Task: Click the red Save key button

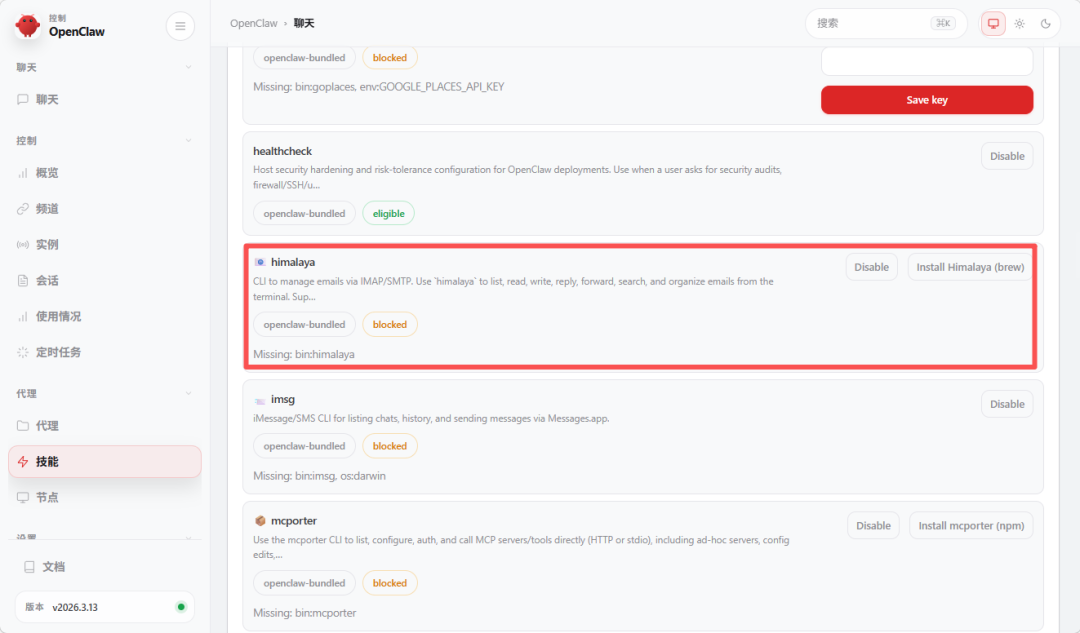Action: [926, 100]
